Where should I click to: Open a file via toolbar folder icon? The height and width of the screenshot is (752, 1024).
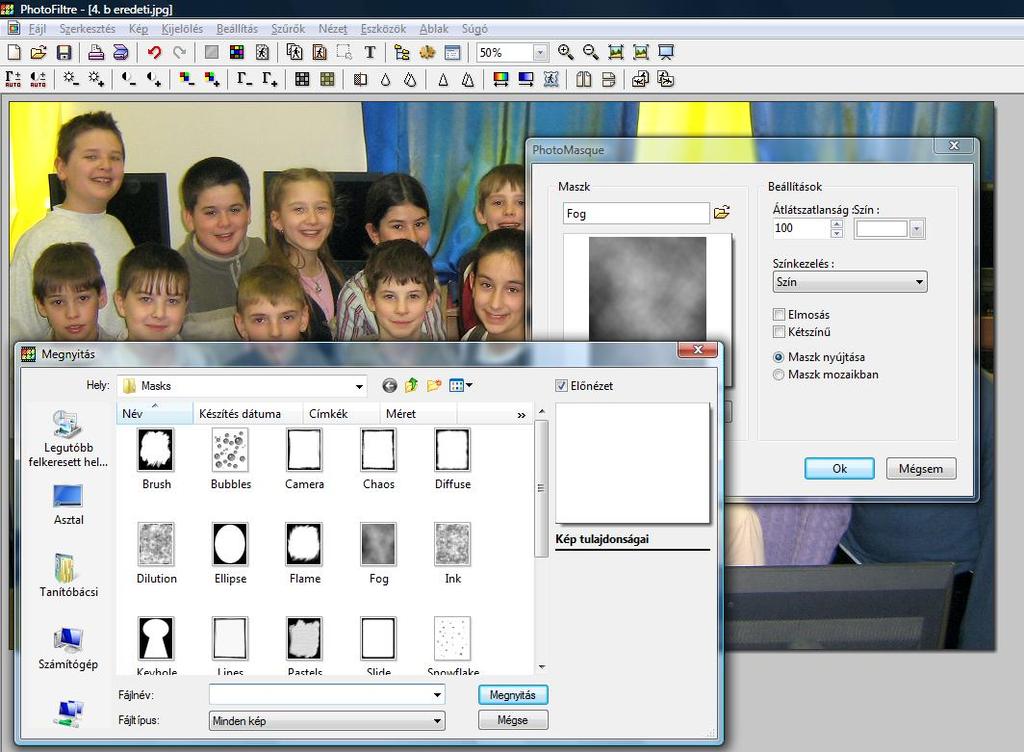39,52
